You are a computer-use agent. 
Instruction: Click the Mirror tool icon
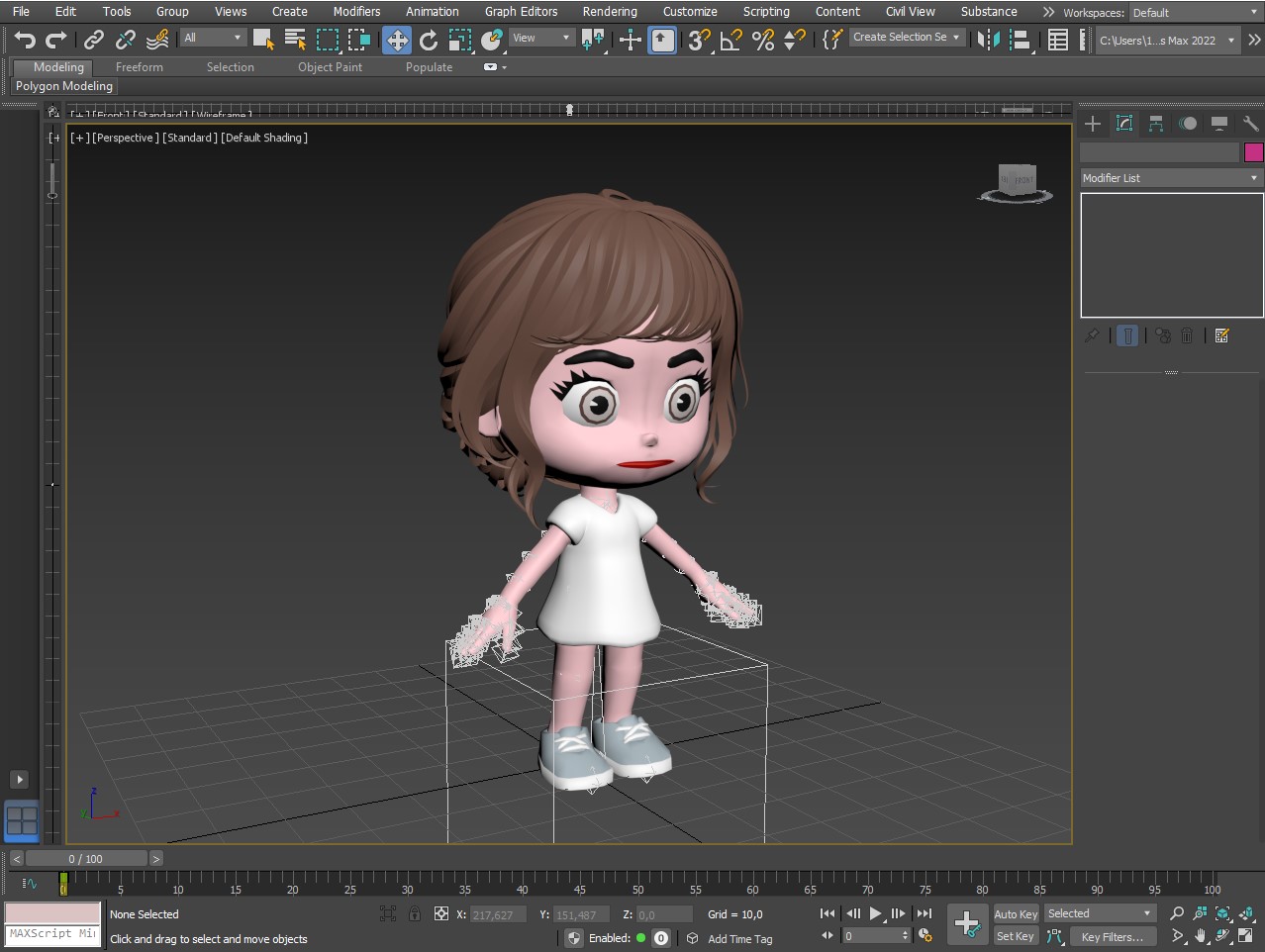(x=987, y=40)
